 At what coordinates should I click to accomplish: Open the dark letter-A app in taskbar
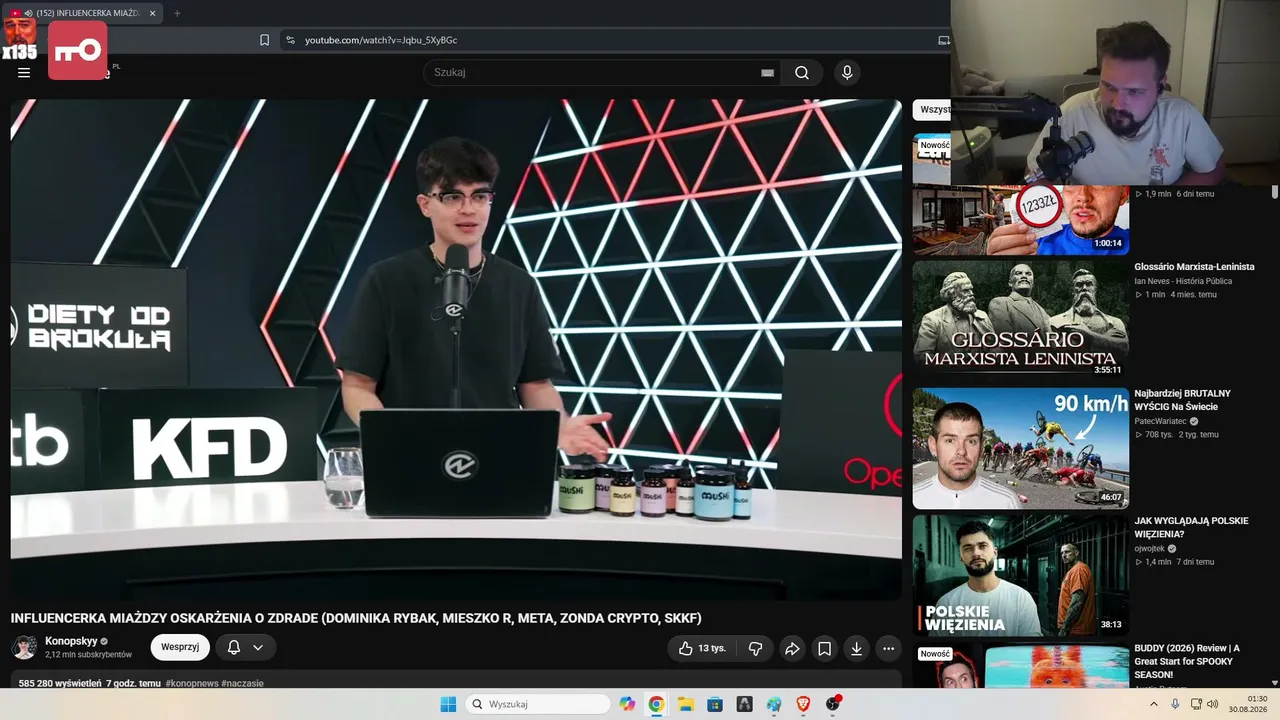pos(744,704)
